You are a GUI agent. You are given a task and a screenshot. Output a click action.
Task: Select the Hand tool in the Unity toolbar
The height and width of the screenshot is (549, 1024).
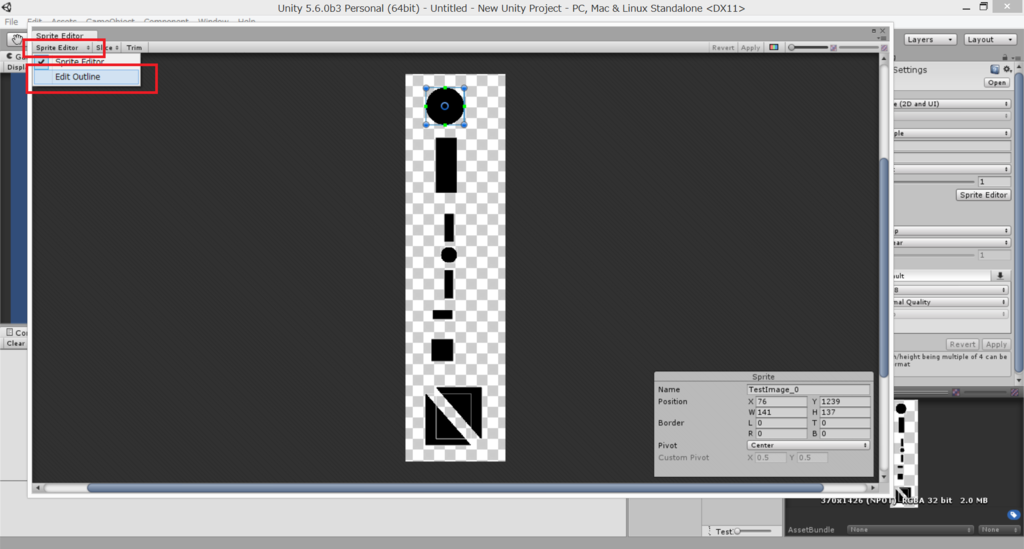(x=16, y=39)
